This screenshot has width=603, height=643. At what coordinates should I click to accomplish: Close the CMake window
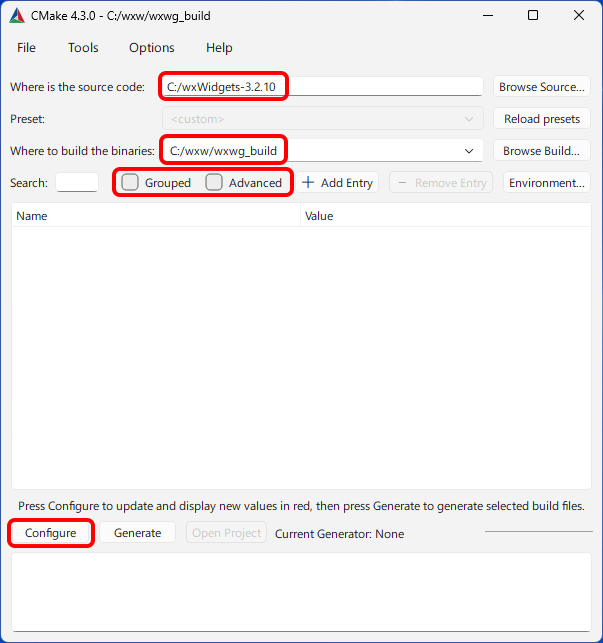[x=579, y=16]
